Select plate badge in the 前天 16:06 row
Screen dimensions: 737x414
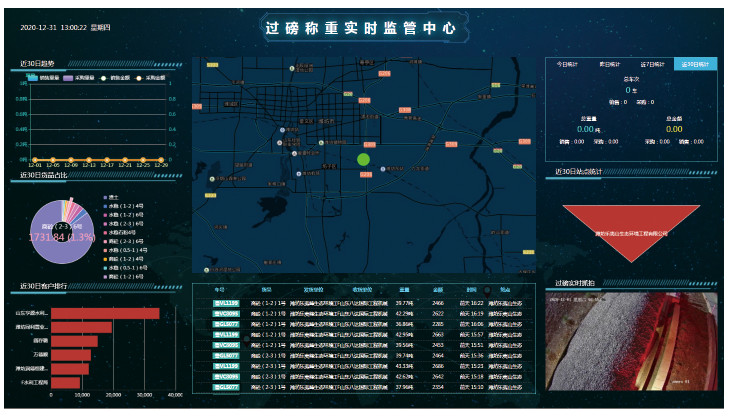(x=226, y=324)
